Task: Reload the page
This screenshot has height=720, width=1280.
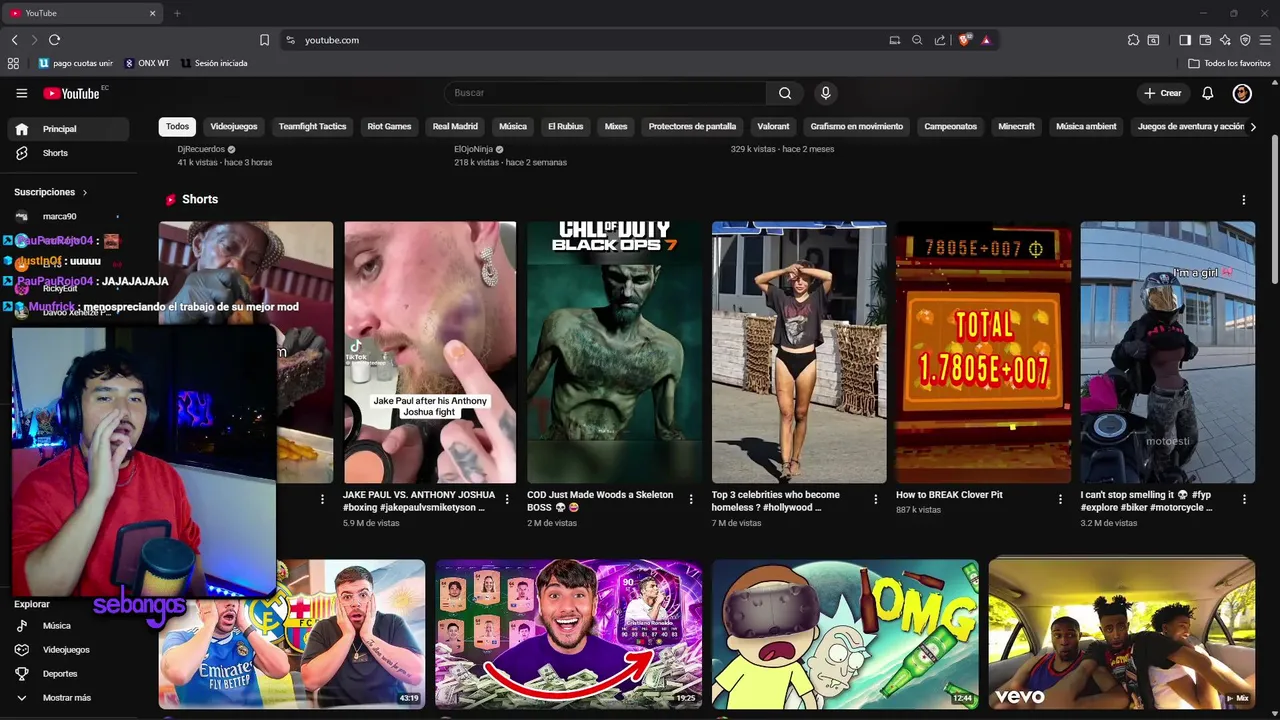Action: (54, 40)
